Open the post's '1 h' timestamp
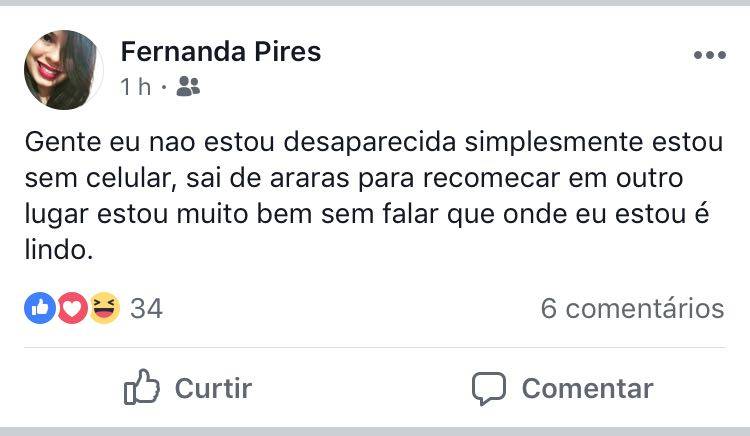 click(x=134, y=88)
